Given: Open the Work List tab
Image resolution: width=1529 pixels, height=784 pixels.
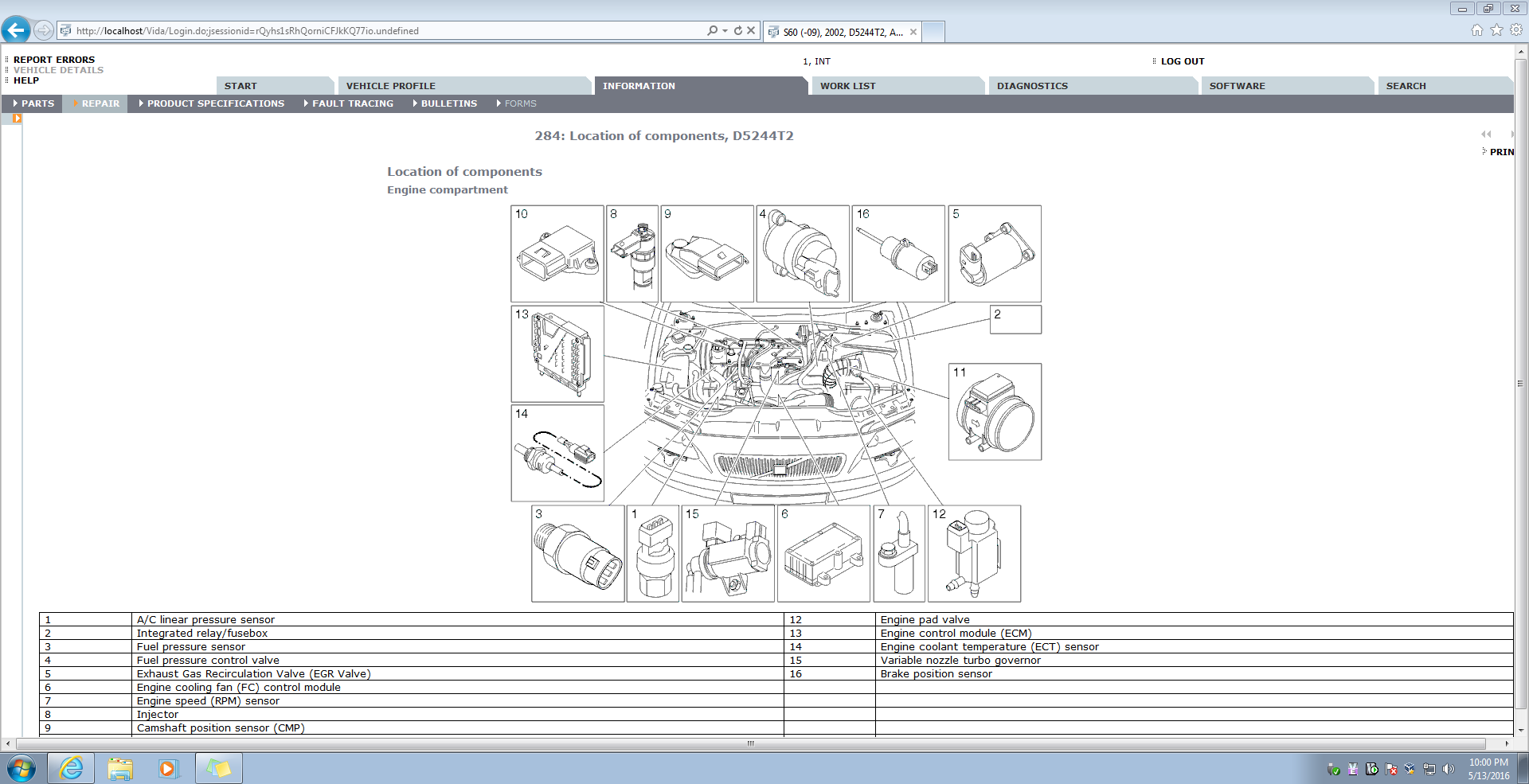Looking at the screenshot, I should [847, 86].
